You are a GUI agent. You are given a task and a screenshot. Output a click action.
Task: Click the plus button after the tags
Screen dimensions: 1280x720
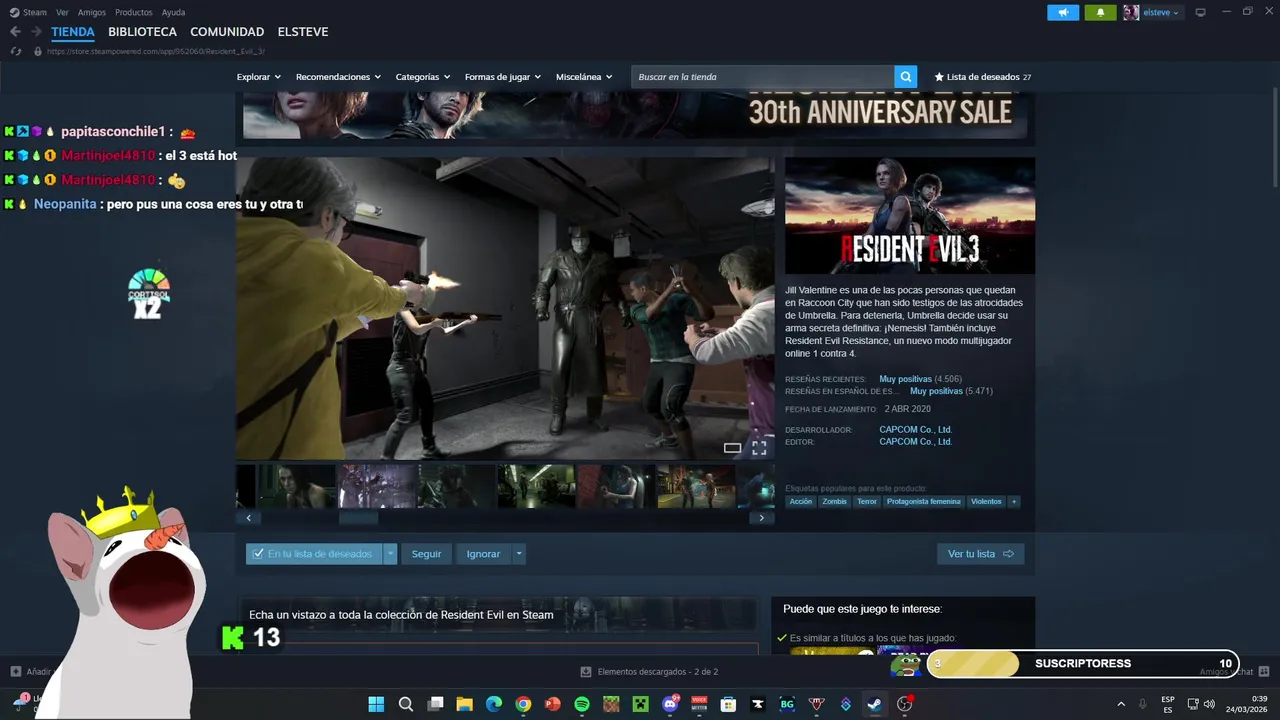click(1013, 502)
